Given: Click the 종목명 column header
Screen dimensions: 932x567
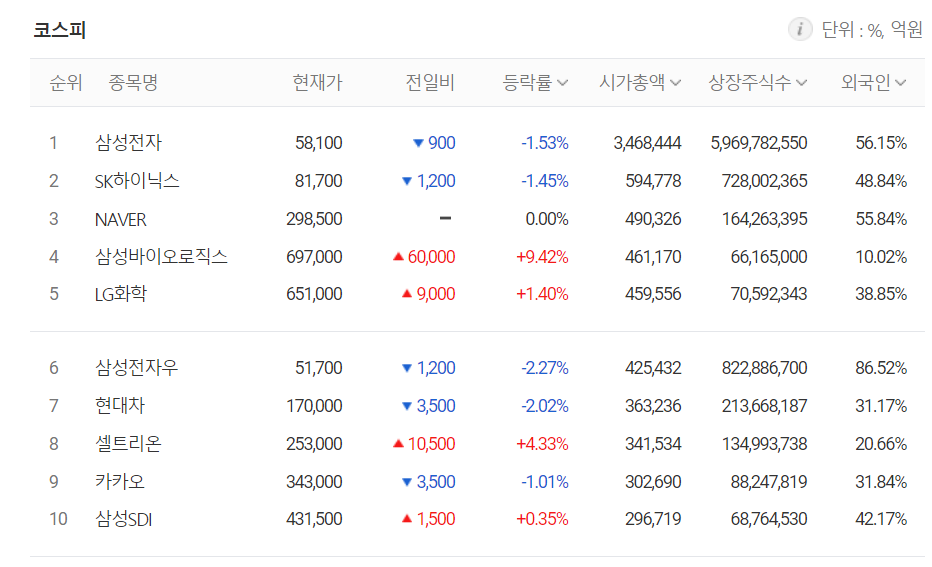Looking at the screenshot, I should point(133,83).
